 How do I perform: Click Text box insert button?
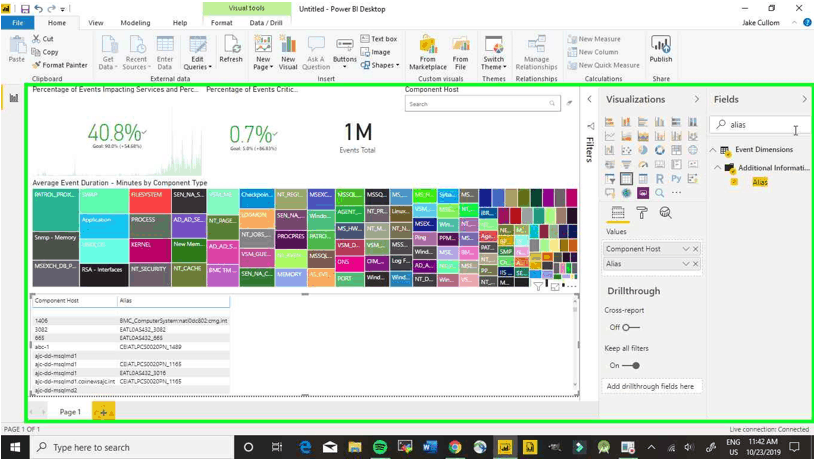pyautogui.click(x=379, y=39)
